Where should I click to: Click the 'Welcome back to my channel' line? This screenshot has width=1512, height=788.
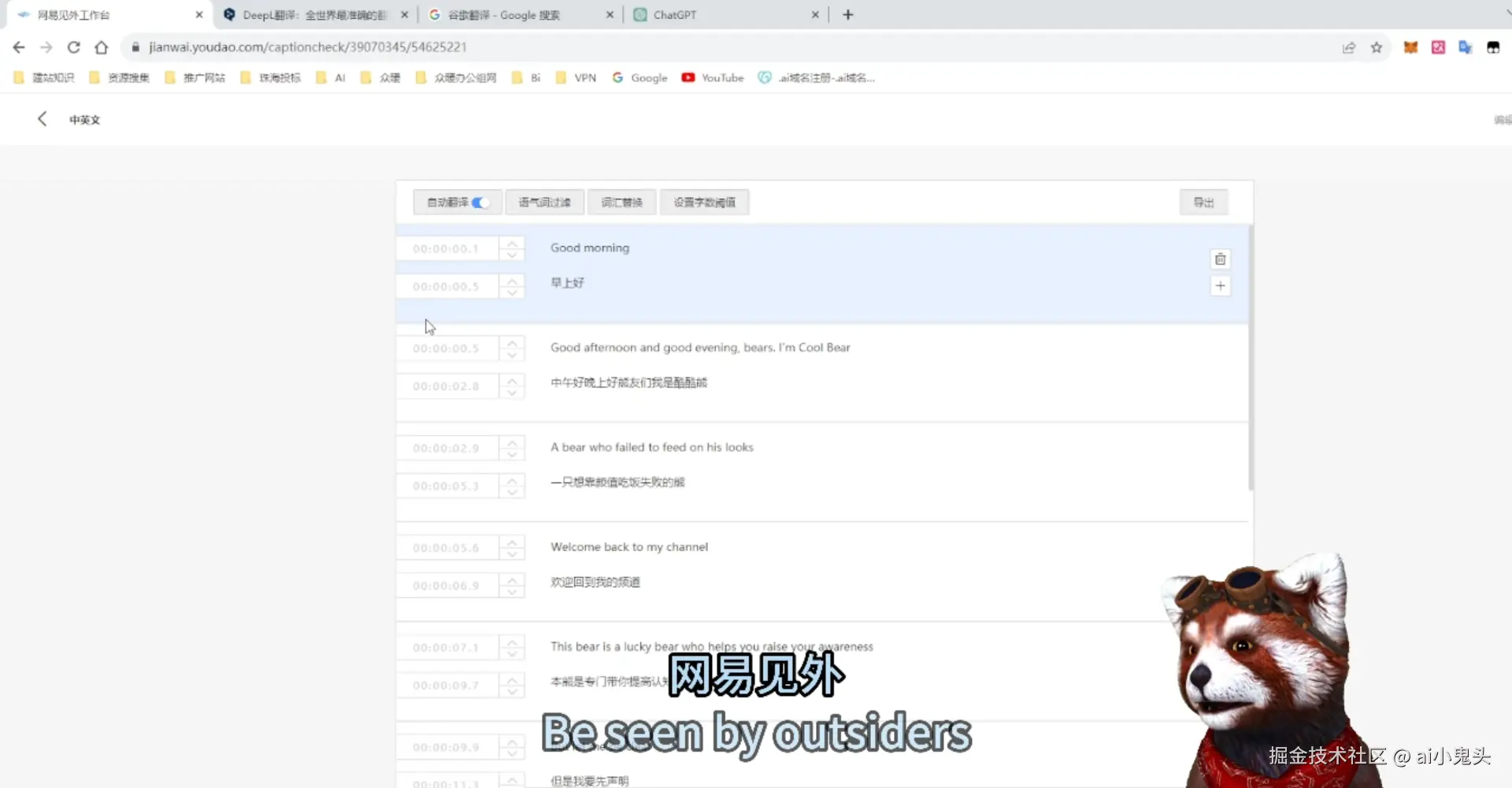(629, 547)
